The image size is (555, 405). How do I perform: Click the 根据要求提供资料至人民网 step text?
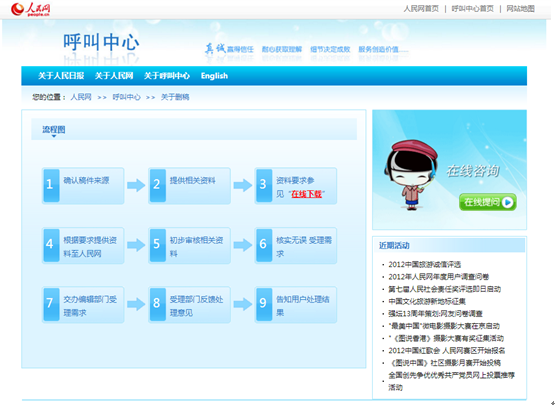[90, 247]
